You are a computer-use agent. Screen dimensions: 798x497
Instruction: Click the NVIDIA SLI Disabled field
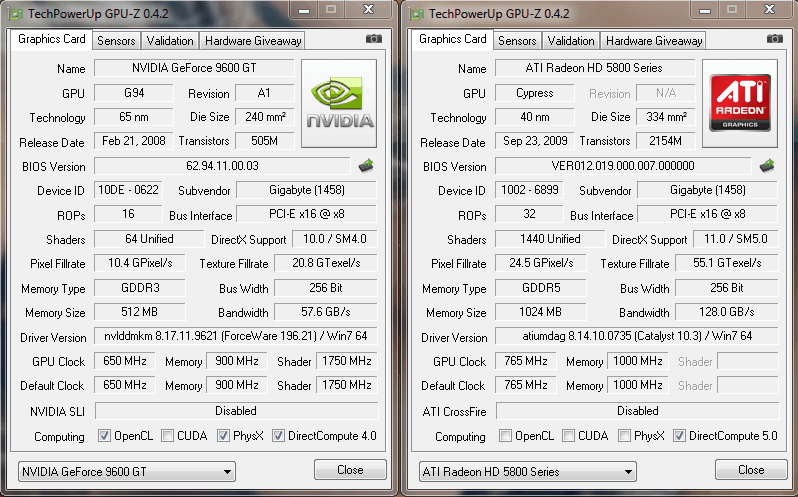(236, 411)
